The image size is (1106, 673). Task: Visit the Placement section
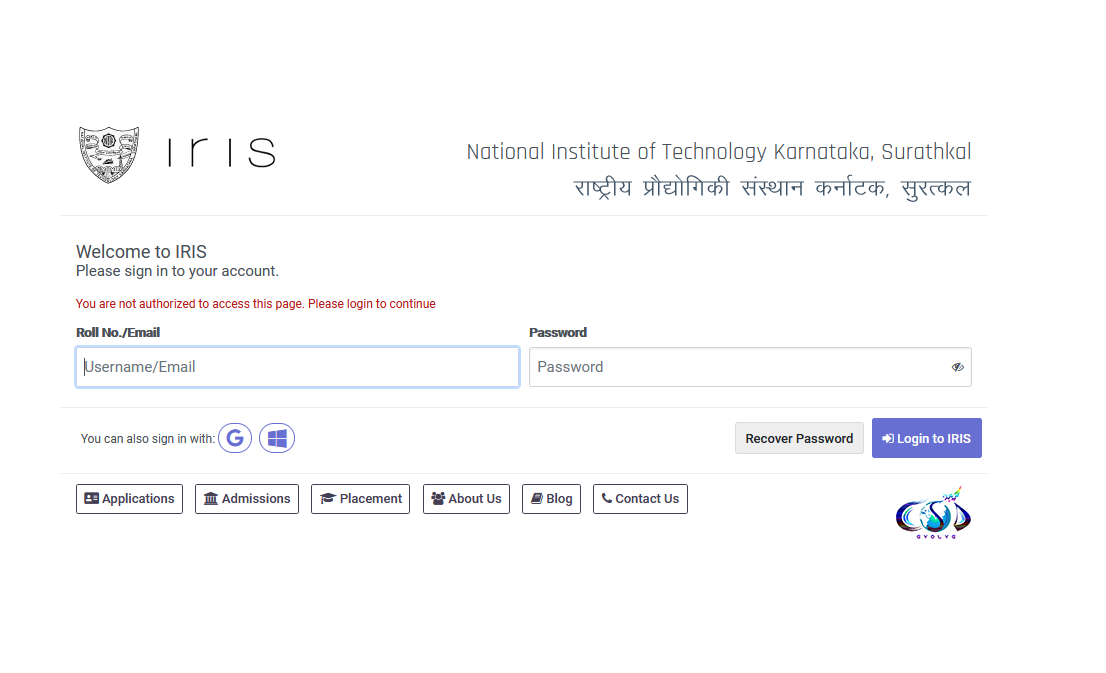point(360,498)
